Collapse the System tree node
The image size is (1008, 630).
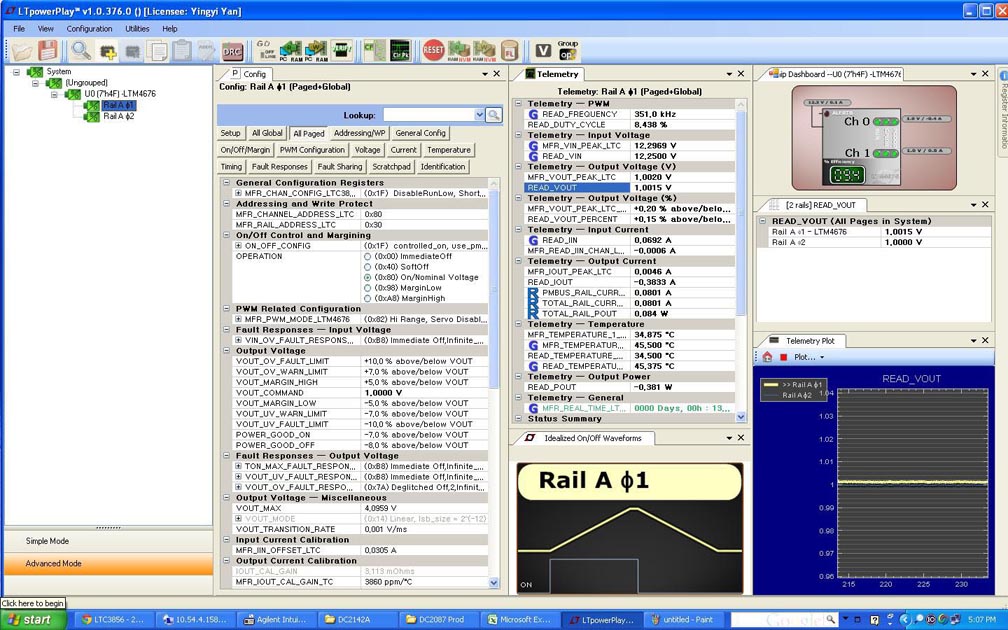(x=17, y=72)
